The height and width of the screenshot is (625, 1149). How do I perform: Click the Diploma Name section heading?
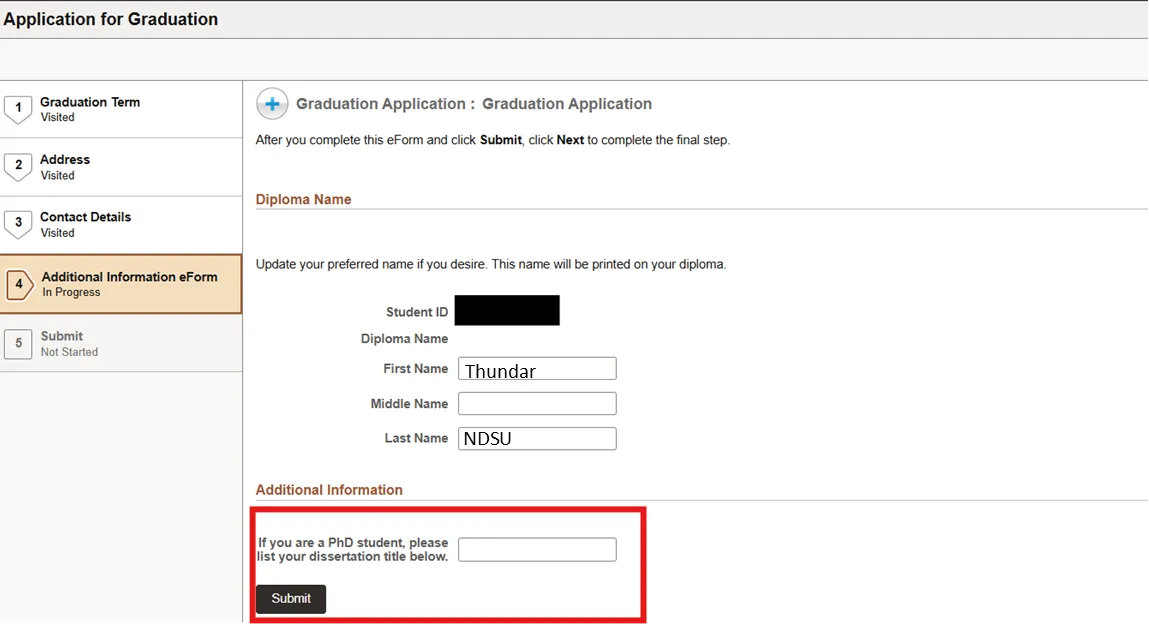[303, 199]
